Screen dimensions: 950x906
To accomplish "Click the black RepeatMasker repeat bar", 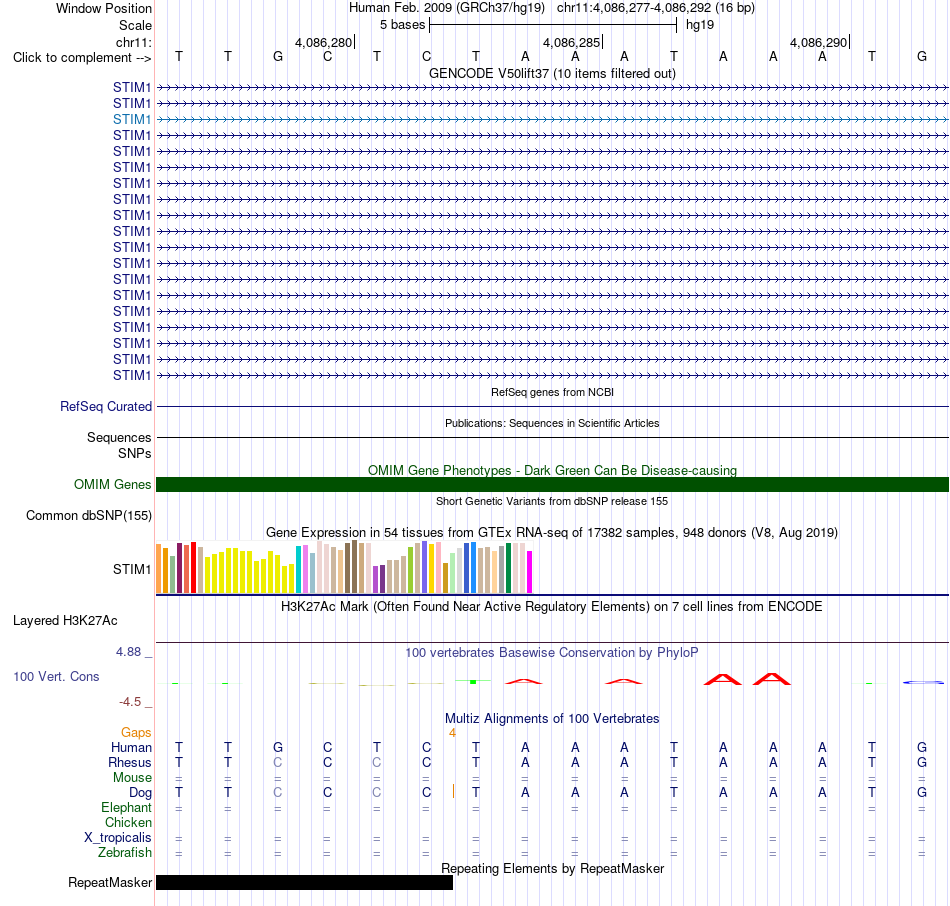I will (304, 882).
